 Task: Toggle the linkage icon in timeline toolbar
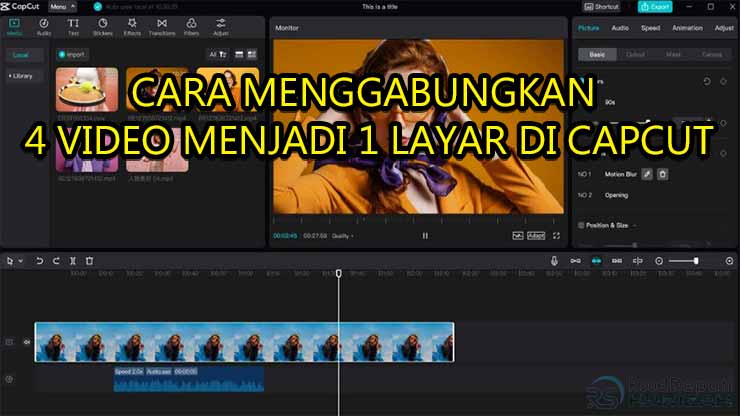617,261
